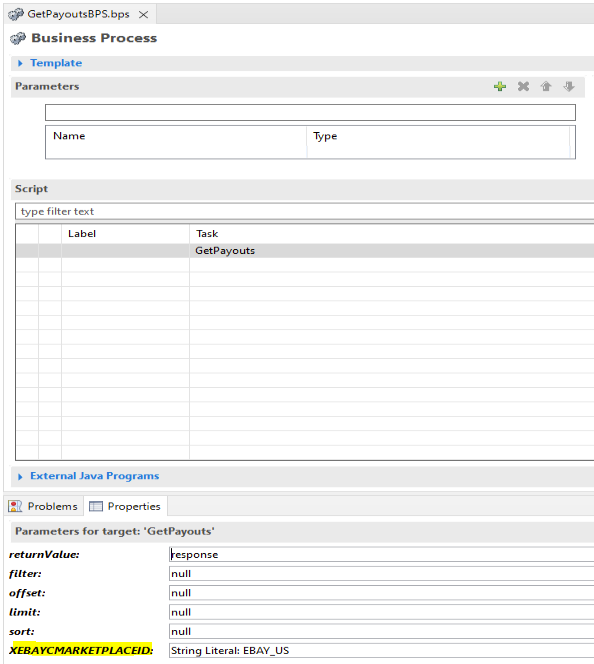Click the Business Process gear icon
594x664 pixels.
[18, 39]
